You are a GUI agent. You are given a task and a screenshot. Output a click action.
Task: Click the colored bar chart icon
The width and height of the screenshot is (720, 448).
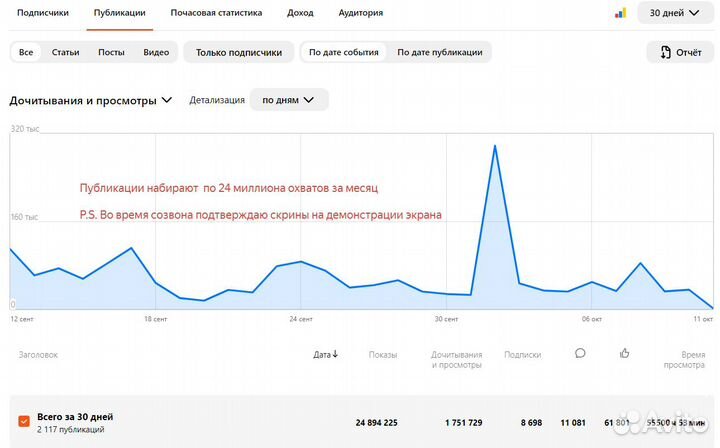620,13
